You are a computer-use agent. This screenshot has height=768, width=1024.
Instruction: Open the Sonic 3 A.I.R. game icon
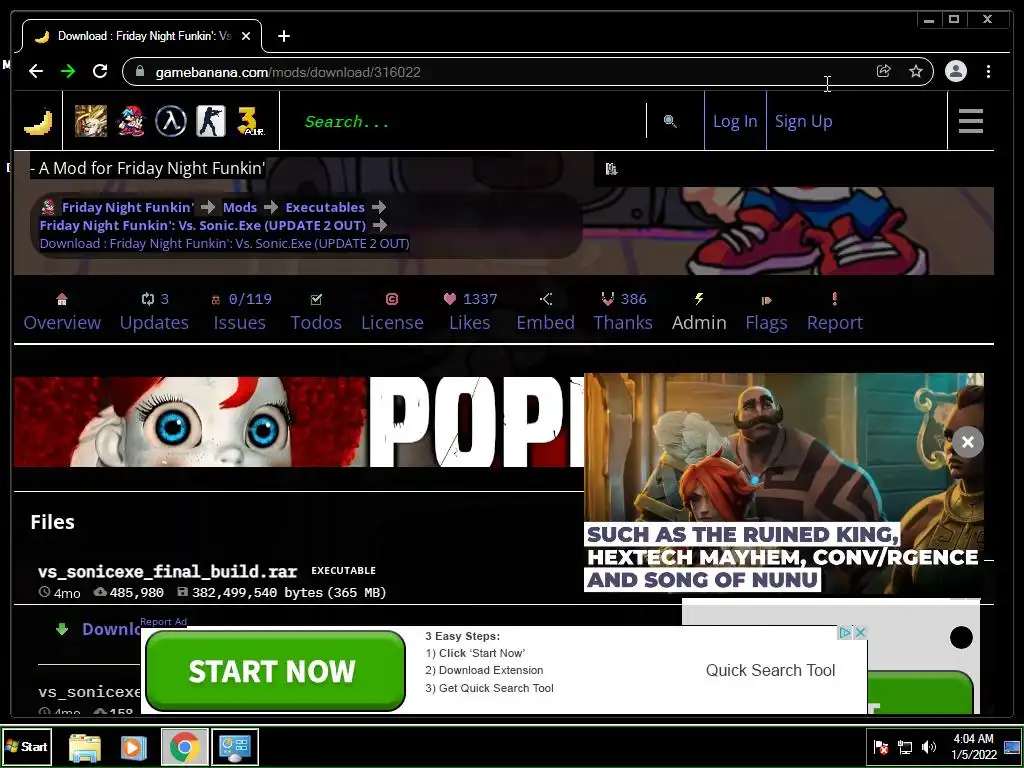coord(251,121)
